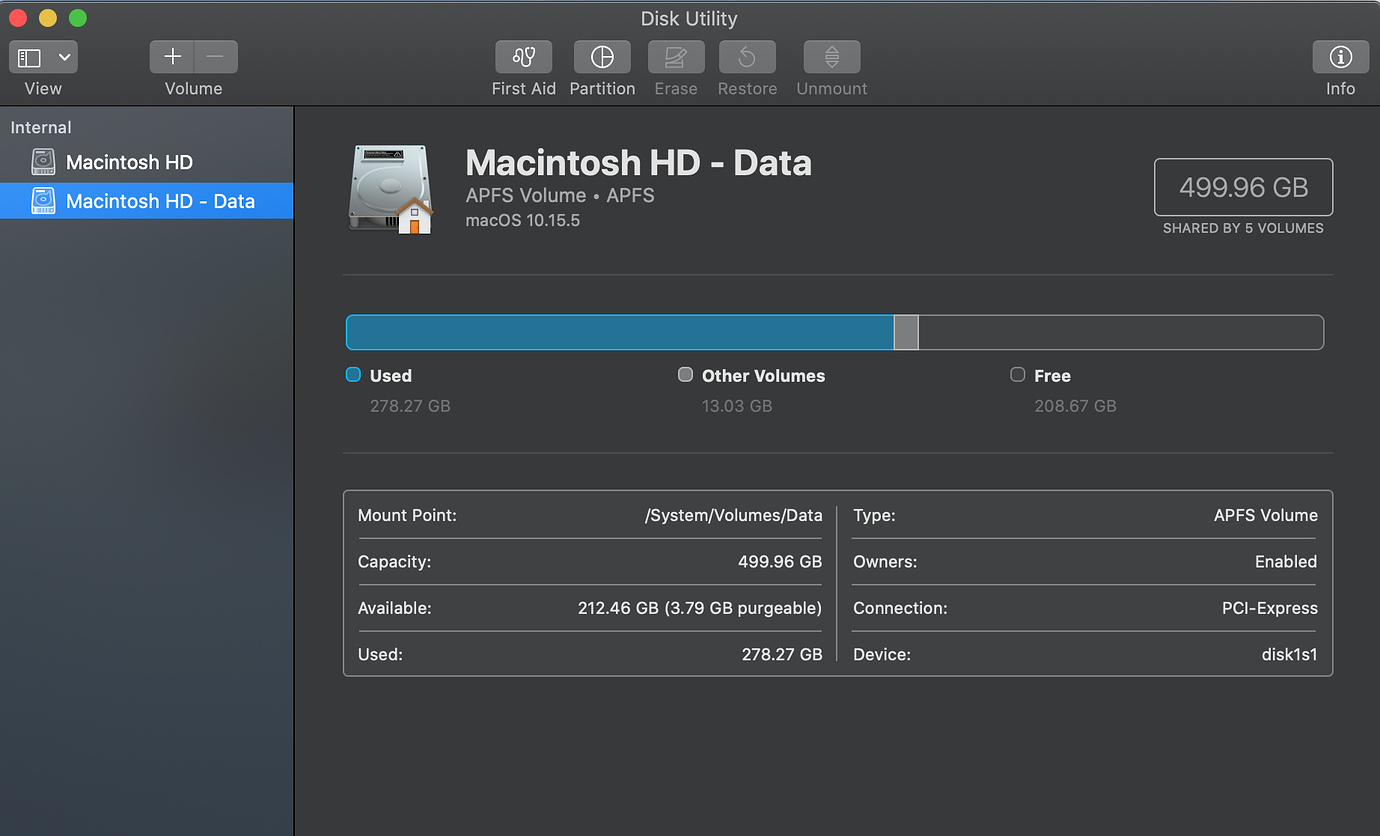Click the blue Used legend swatch

[x=353, y=375]
